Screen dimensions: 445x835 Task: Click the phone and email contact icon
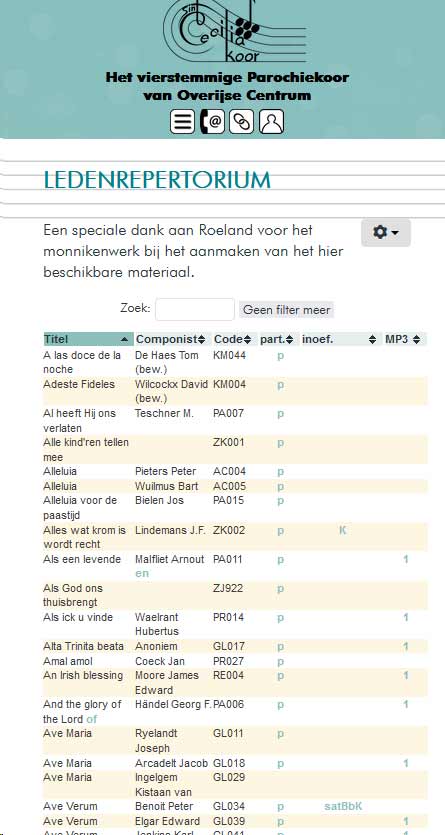click(x=212, y=122)
